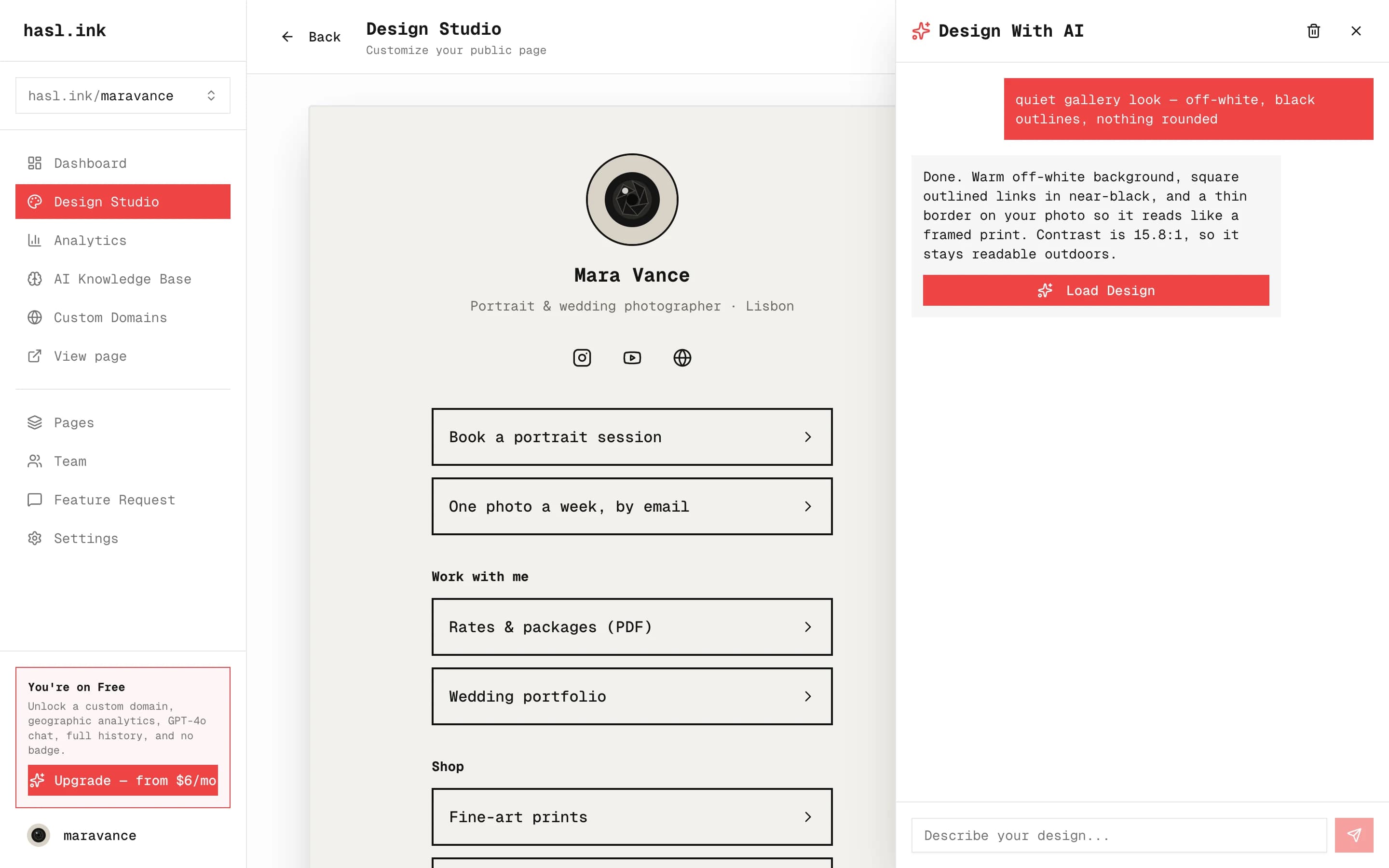Click the website globe icon on preview

[682, 358]
